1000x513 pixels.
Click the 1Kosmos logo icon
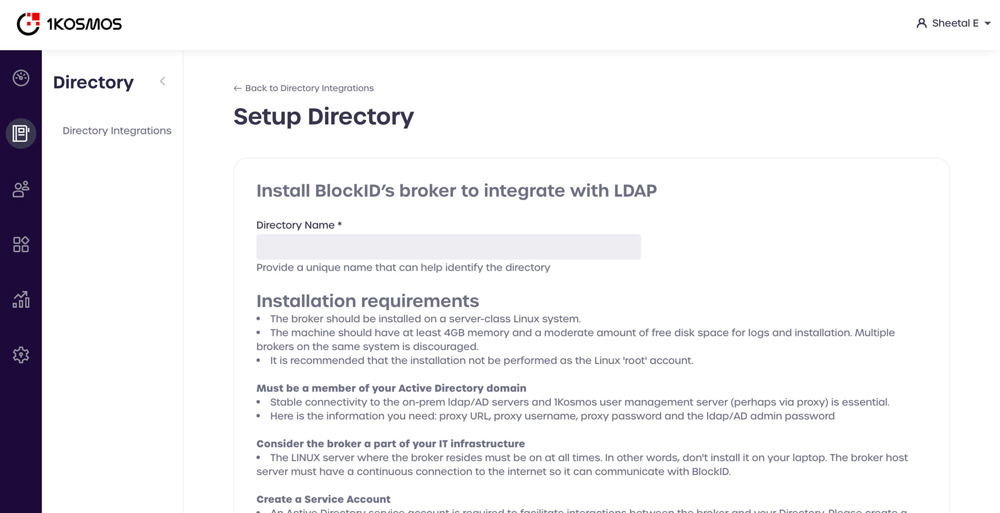(28, 24)
